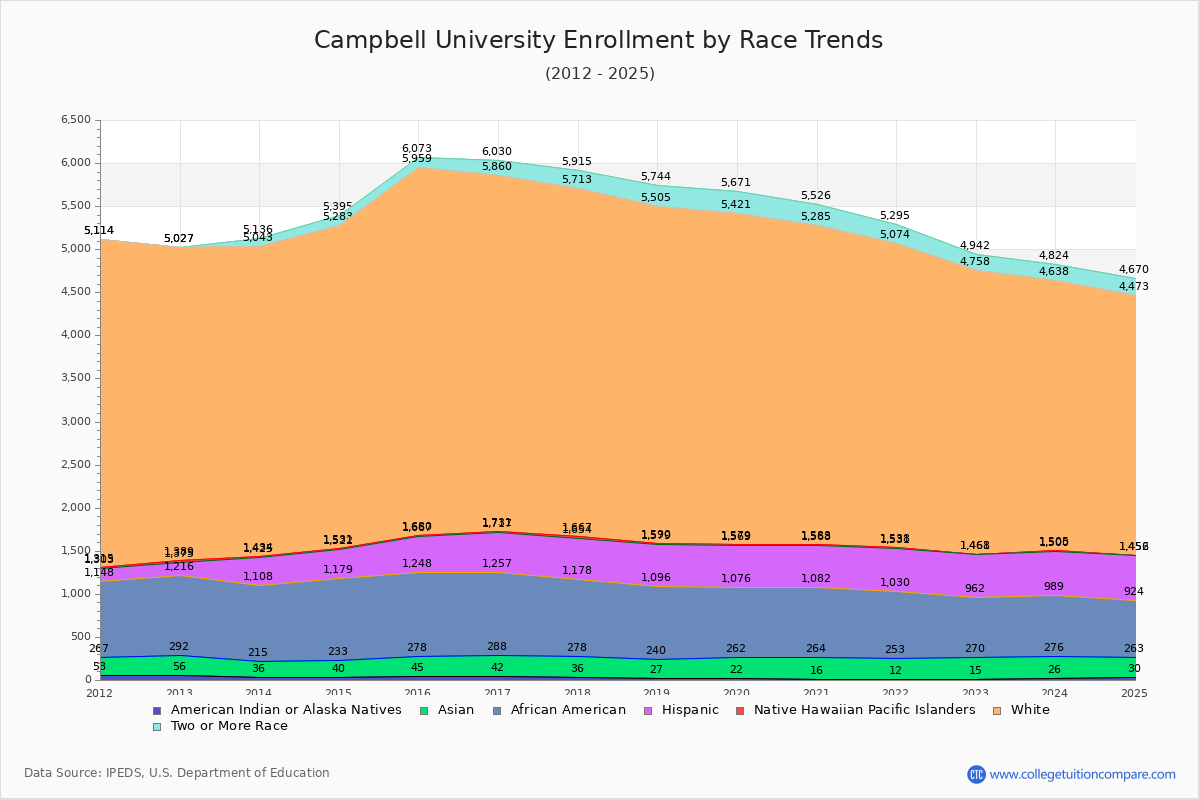Click the teal Two or More Race marker
This screenshot has width=1200, height=800.
(x=156, y=726)
